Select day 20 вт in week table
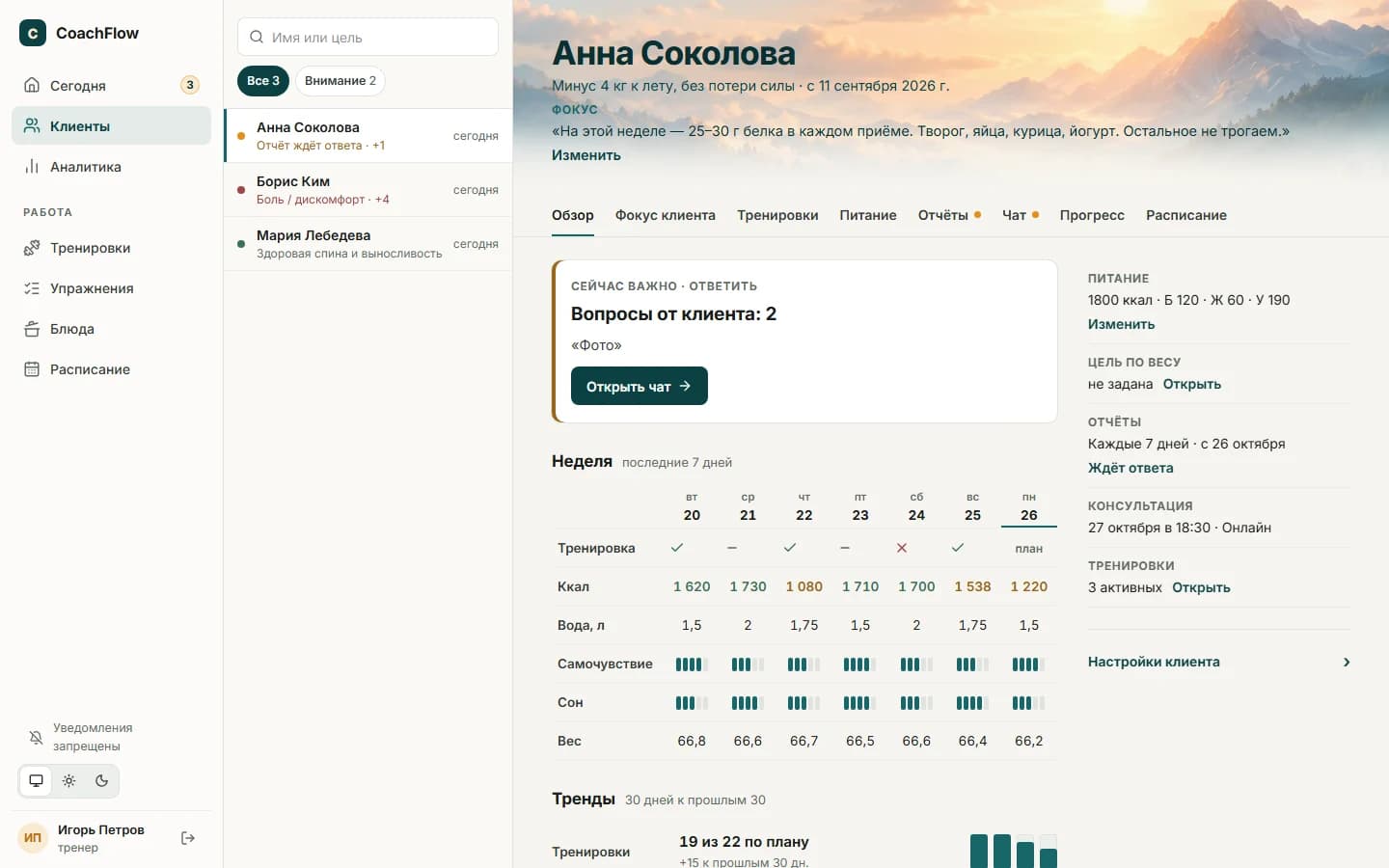 coord(692,506)
